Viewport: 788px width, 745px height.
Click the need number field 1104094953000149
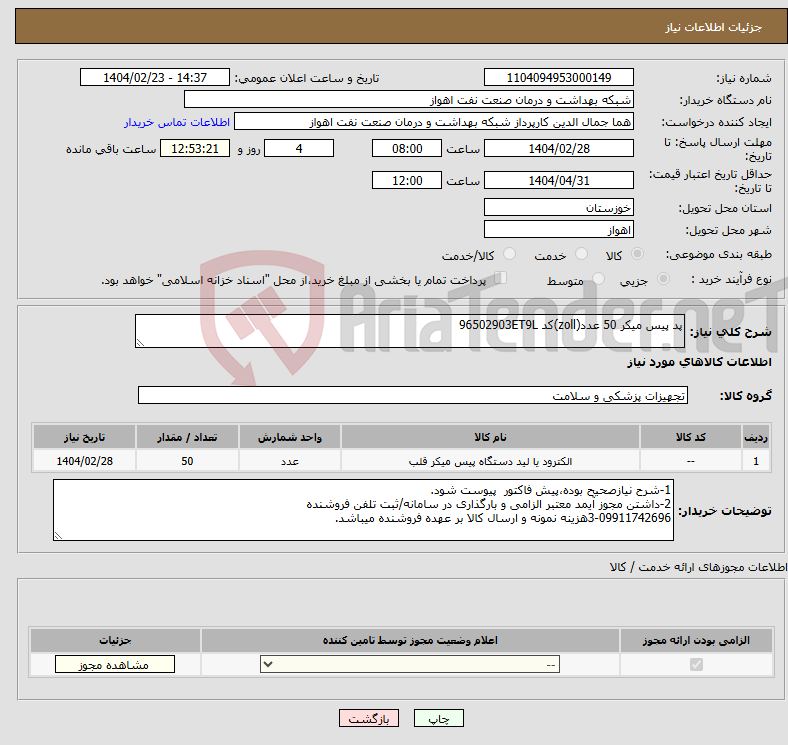(x=558, y=77)
